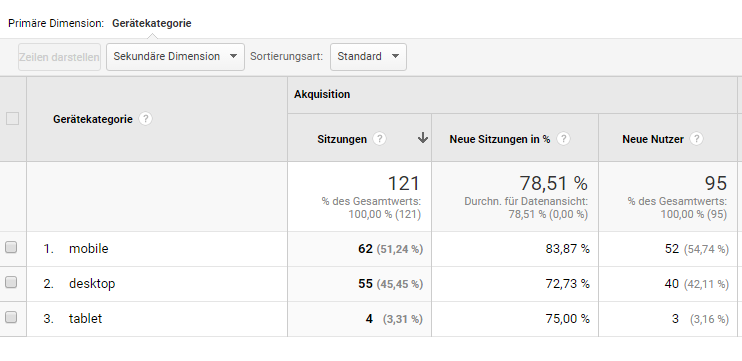
Task: Click the Zeilen darstellen button
Action: click(x=59, y=57)
